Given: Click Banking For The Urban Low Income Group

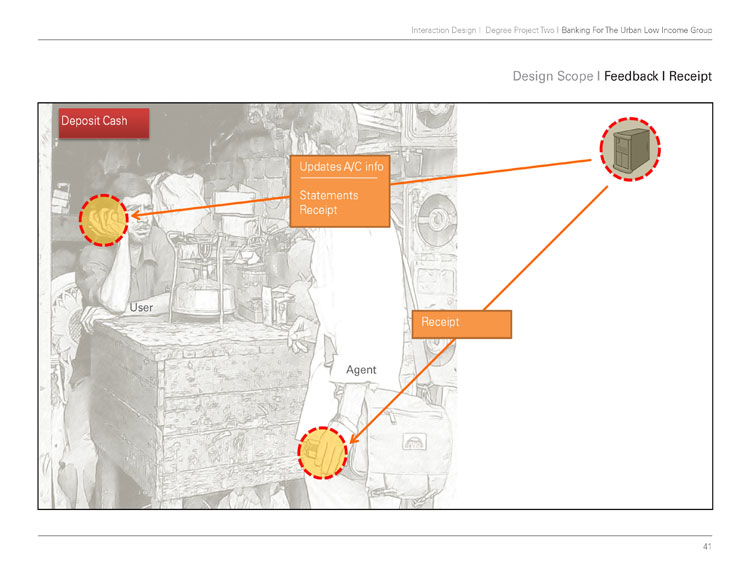Looking at the screenshot, I should (637, 30).
